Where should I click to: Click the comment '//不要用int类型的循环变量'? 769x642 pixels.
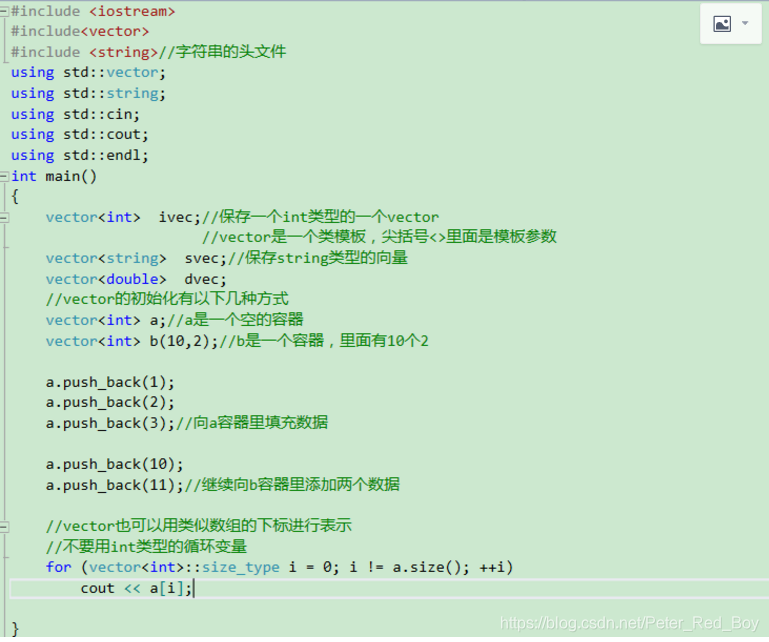pyautogui.click(x=146, y=546)
